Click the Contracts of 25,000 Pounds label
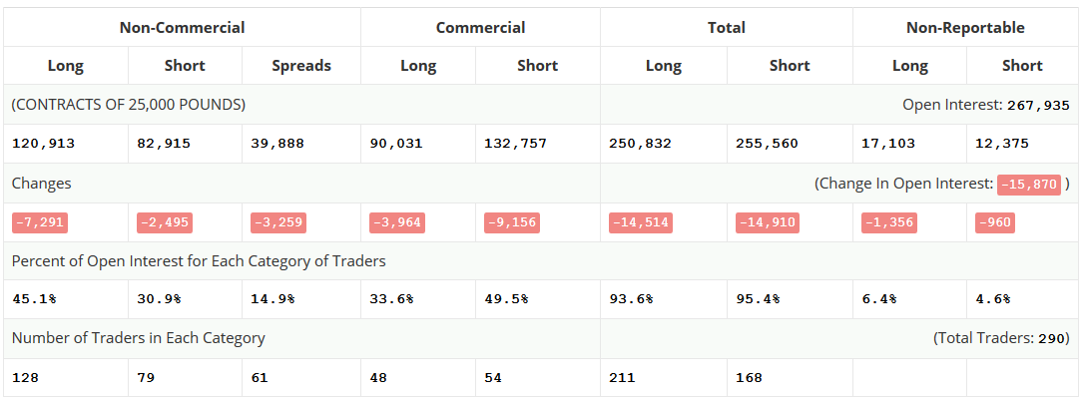The width and height of the screenshot is (1083, 400). click(128, 105)
